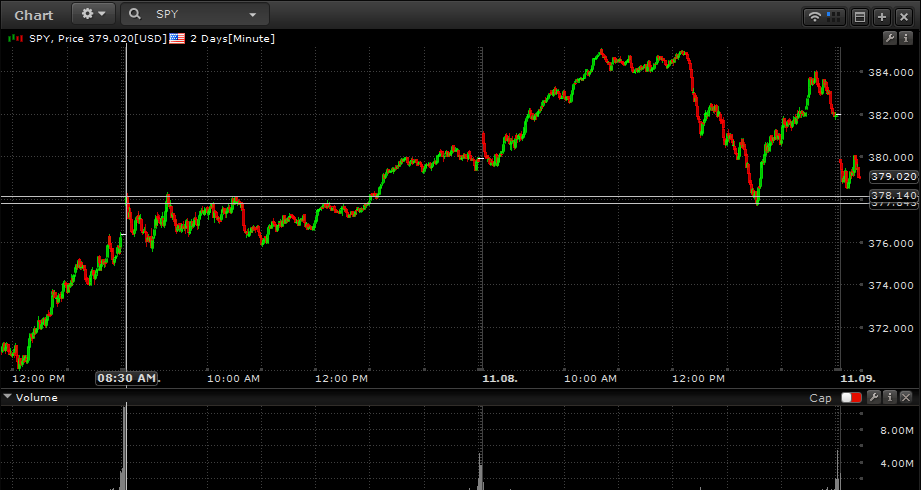Close the Volume sub-panel
Viewport: 921px width, 490px height.
pyautogui.click(x=906, y=397)
